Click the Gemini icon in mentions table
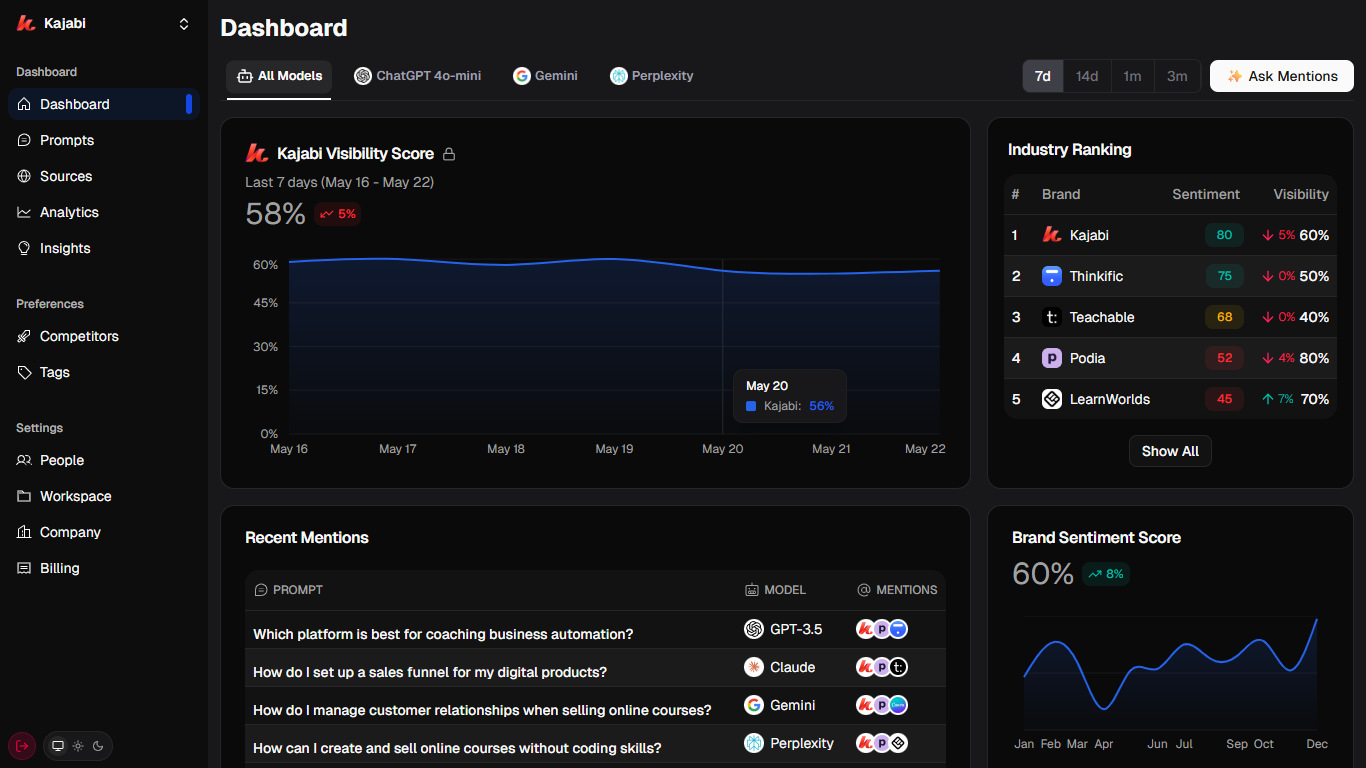The width and height of the screenshot is (1366, 768). pos(754,705)
